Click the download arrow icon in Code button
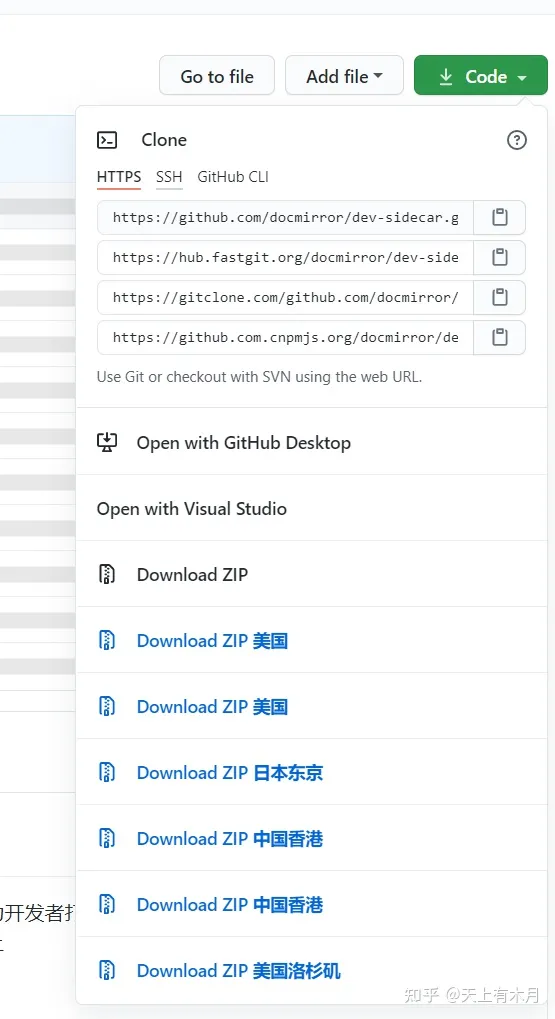Image resolution: width=555 pixels, height=1019 pixels. 446,77
